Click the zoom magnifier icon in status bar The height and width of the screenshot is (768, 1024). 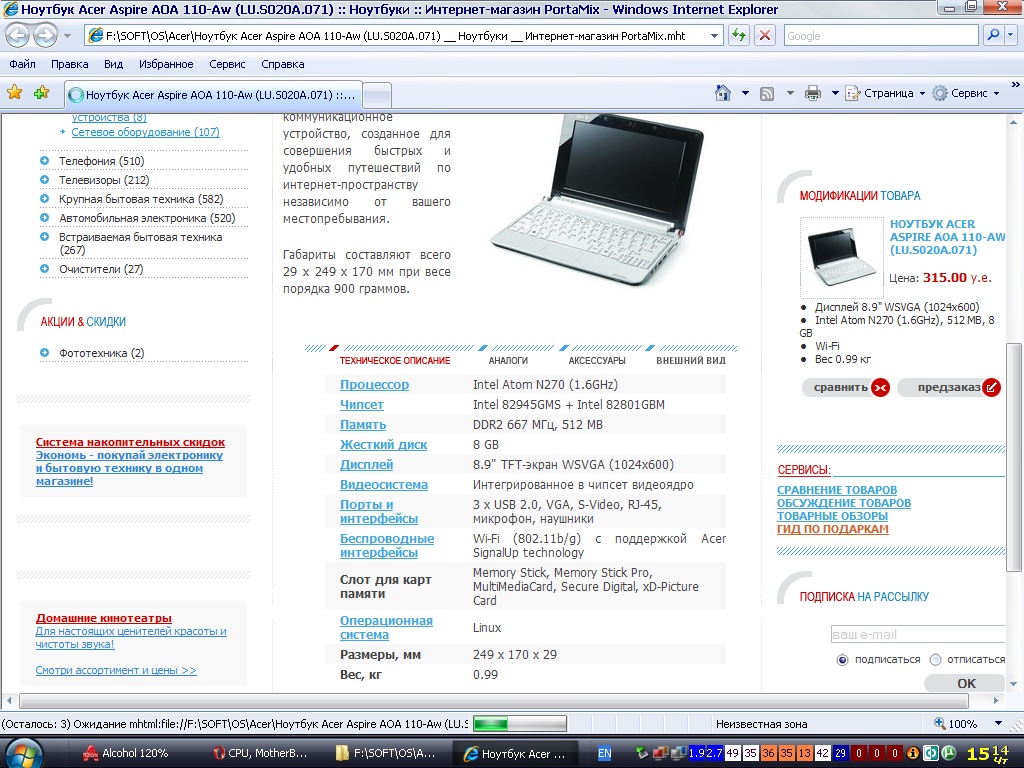click(x=940, y=724)
